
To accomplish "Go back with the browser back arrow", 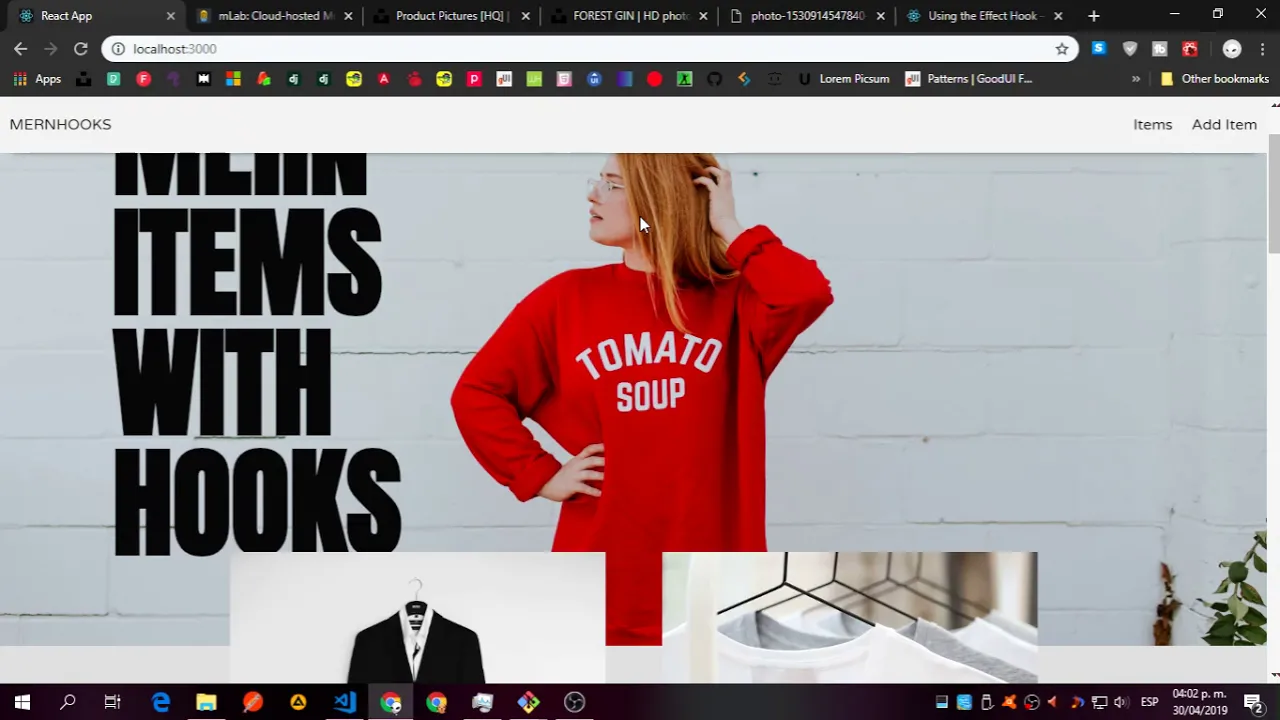I will coord(20,48).
